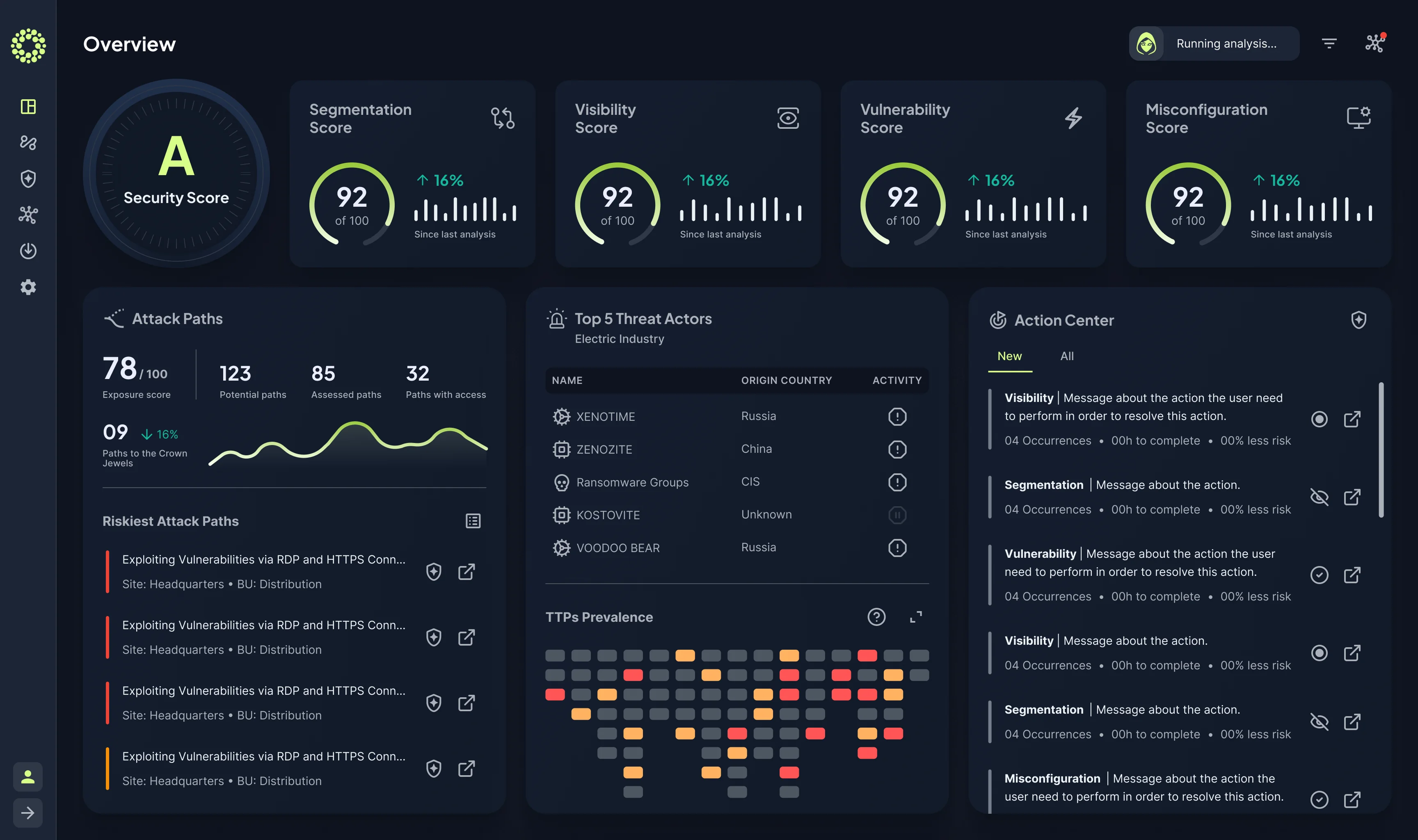The width and height of the screenshot is (1418, 840).
Task: Click VOODOO BEAR activity alert icon
Action: [x=897, y=548]
